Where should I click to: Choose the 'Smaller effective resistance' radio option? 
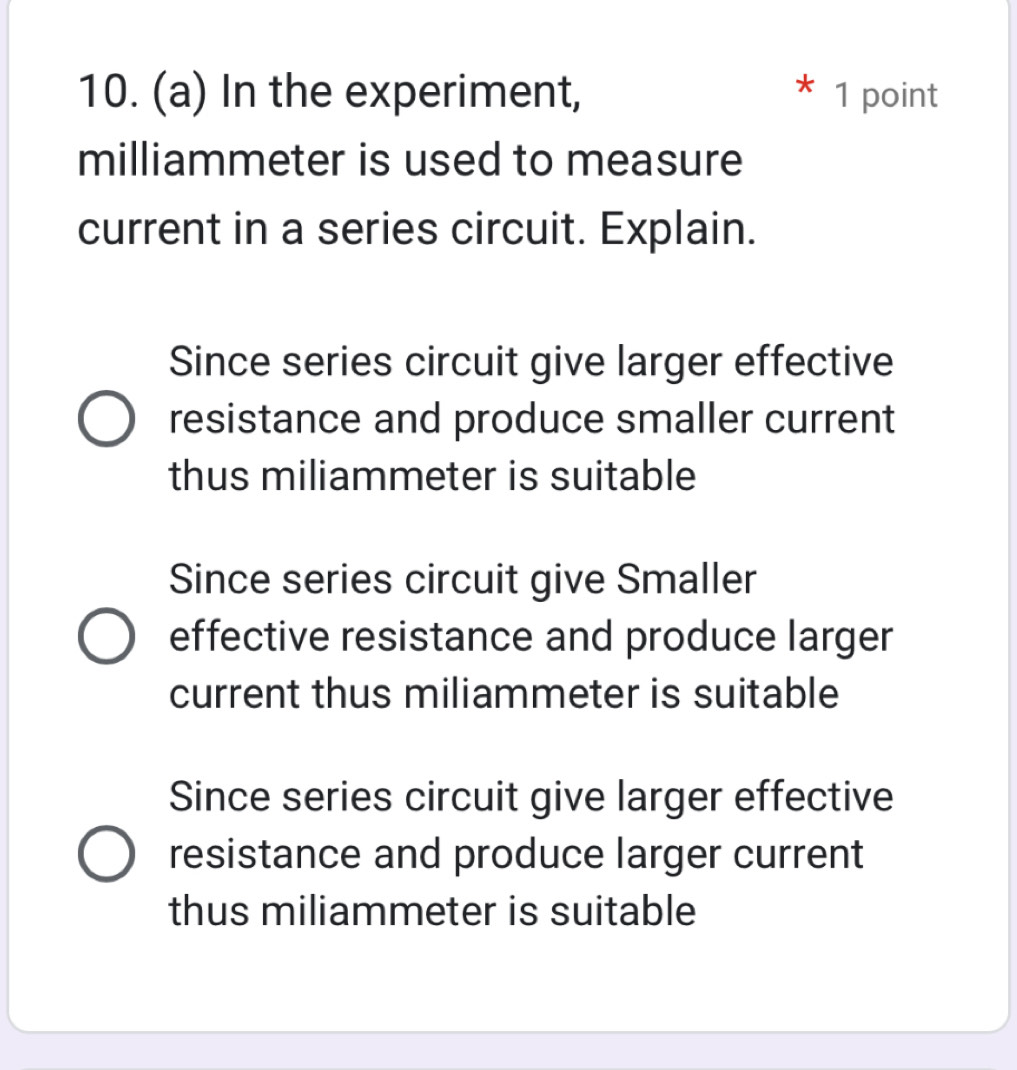tap(107, 639)
